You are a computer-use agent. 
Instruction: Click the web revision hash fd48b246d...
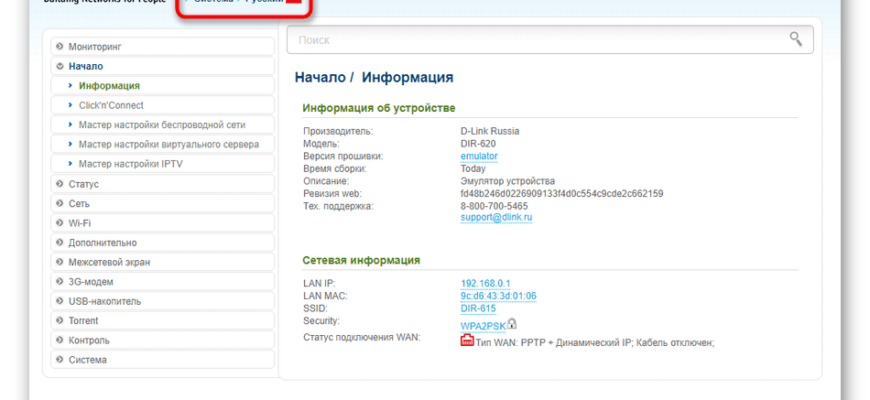562,194
